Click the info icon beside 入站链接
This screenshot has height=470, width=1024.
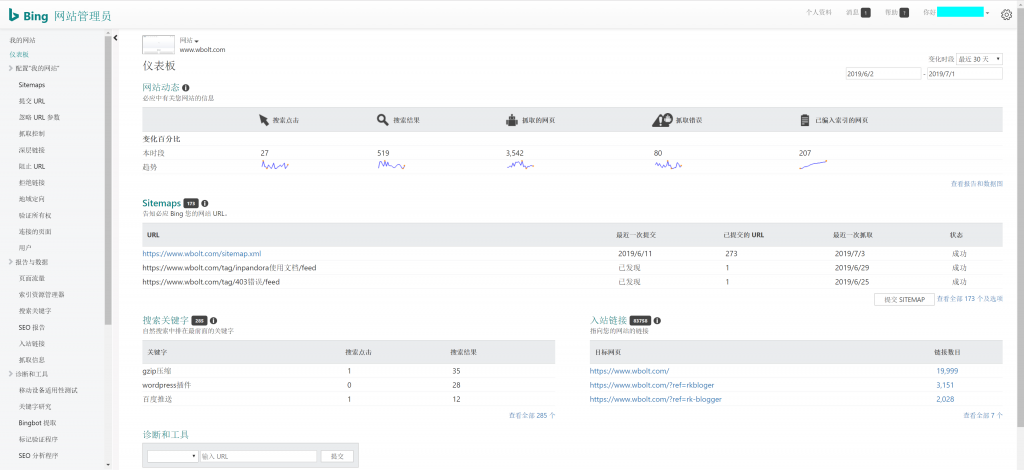[x=657, y=321]
